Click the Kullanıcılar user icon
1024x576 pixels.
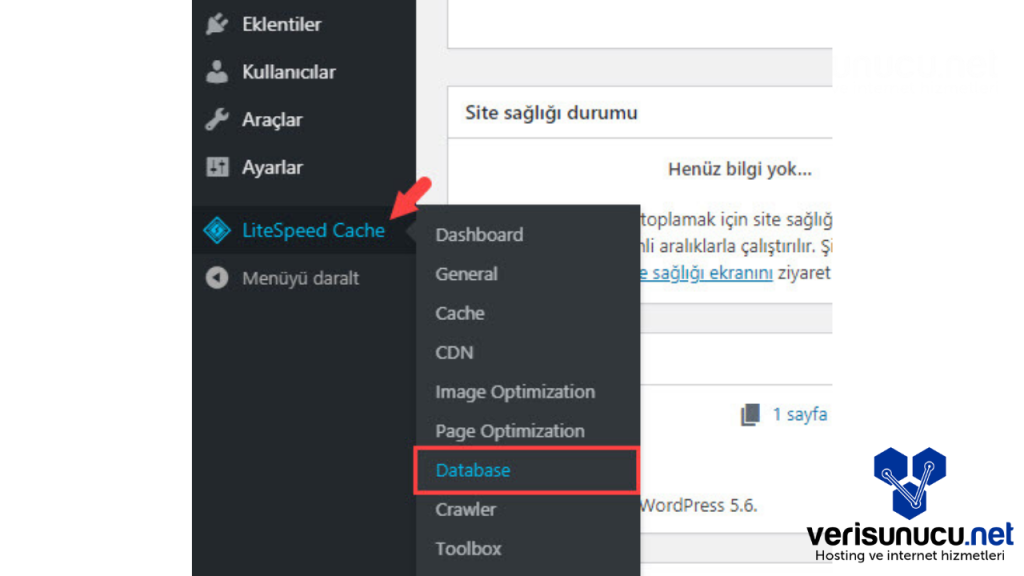tap(217, 72)
